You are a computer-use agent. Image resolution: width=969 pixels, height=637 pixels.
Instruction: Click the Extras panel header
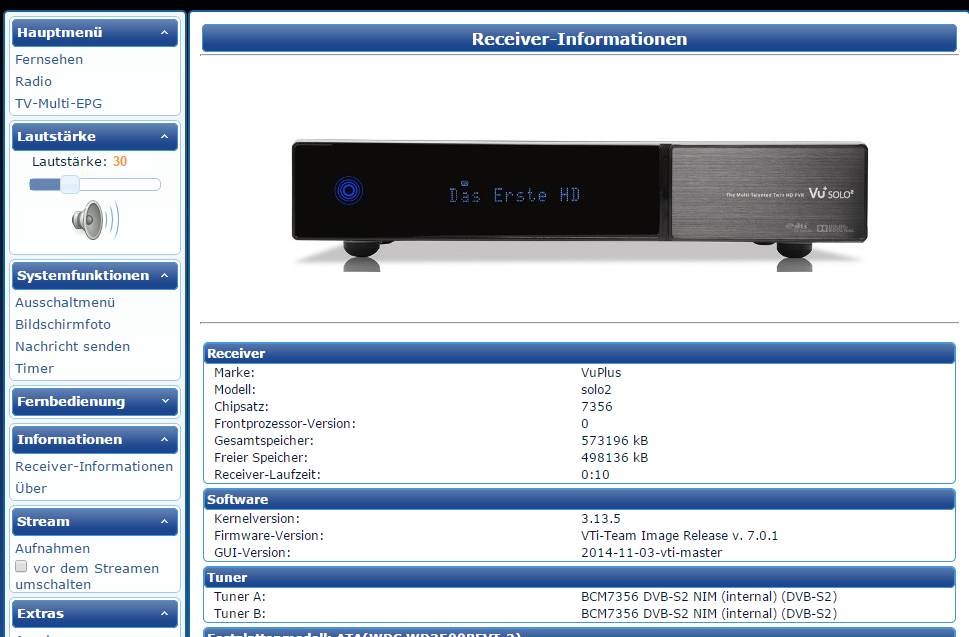click(95, 614)
